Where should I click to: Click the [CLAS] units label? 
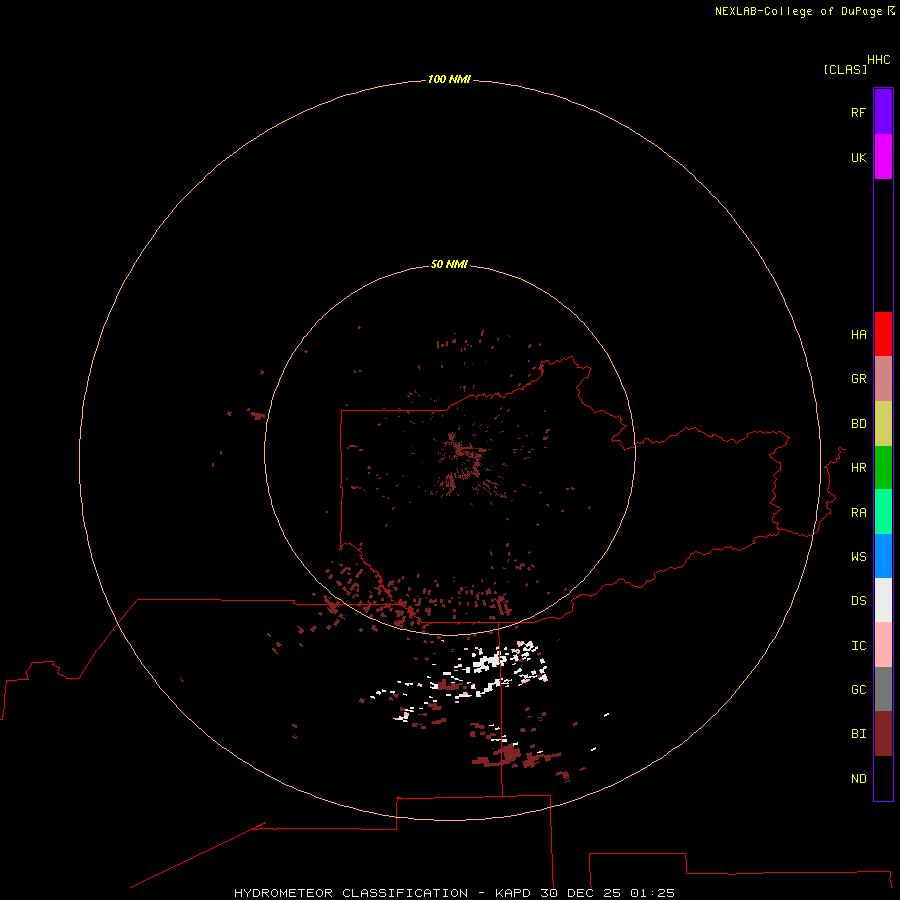click(845, 69)
